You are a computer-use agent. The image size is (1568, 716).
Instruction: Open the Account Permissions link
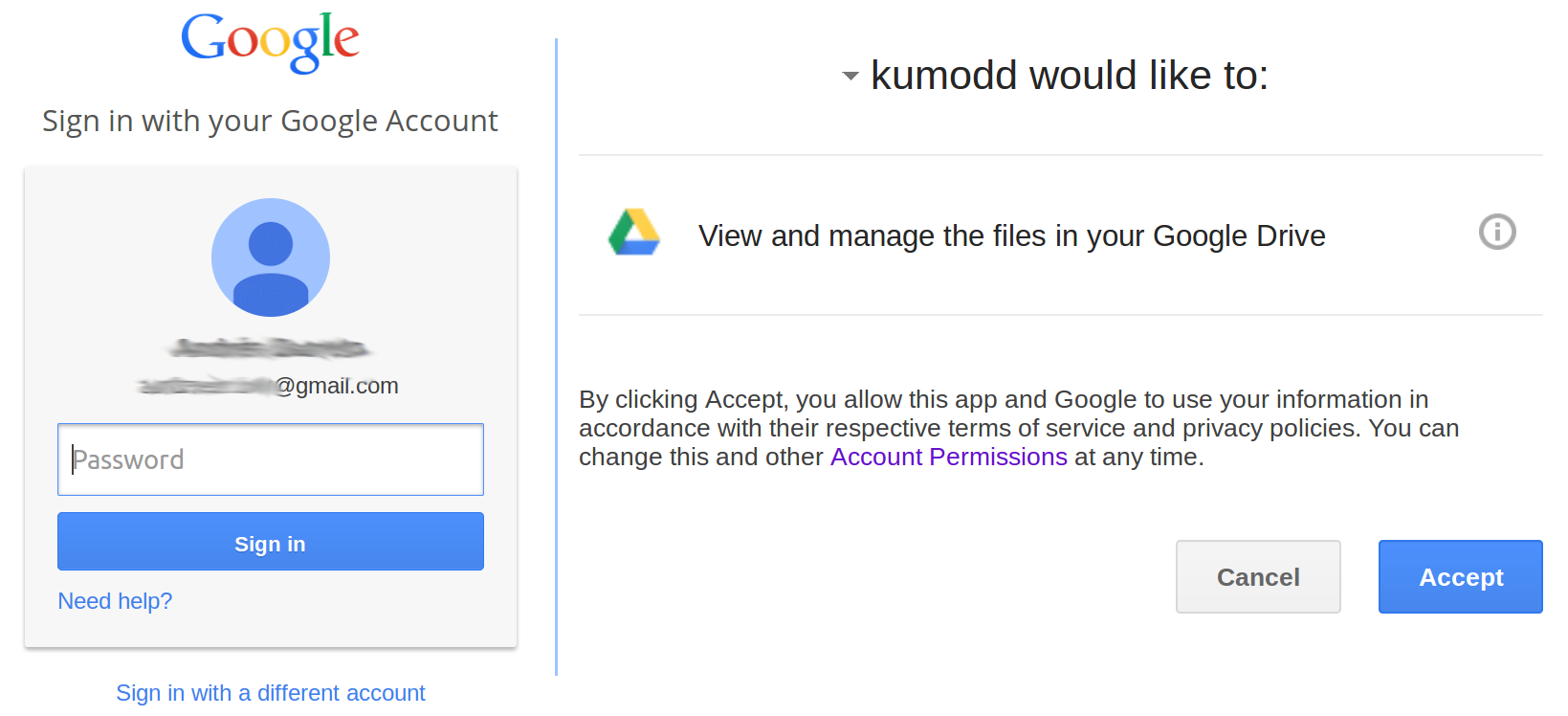click(x=948, y=458)
